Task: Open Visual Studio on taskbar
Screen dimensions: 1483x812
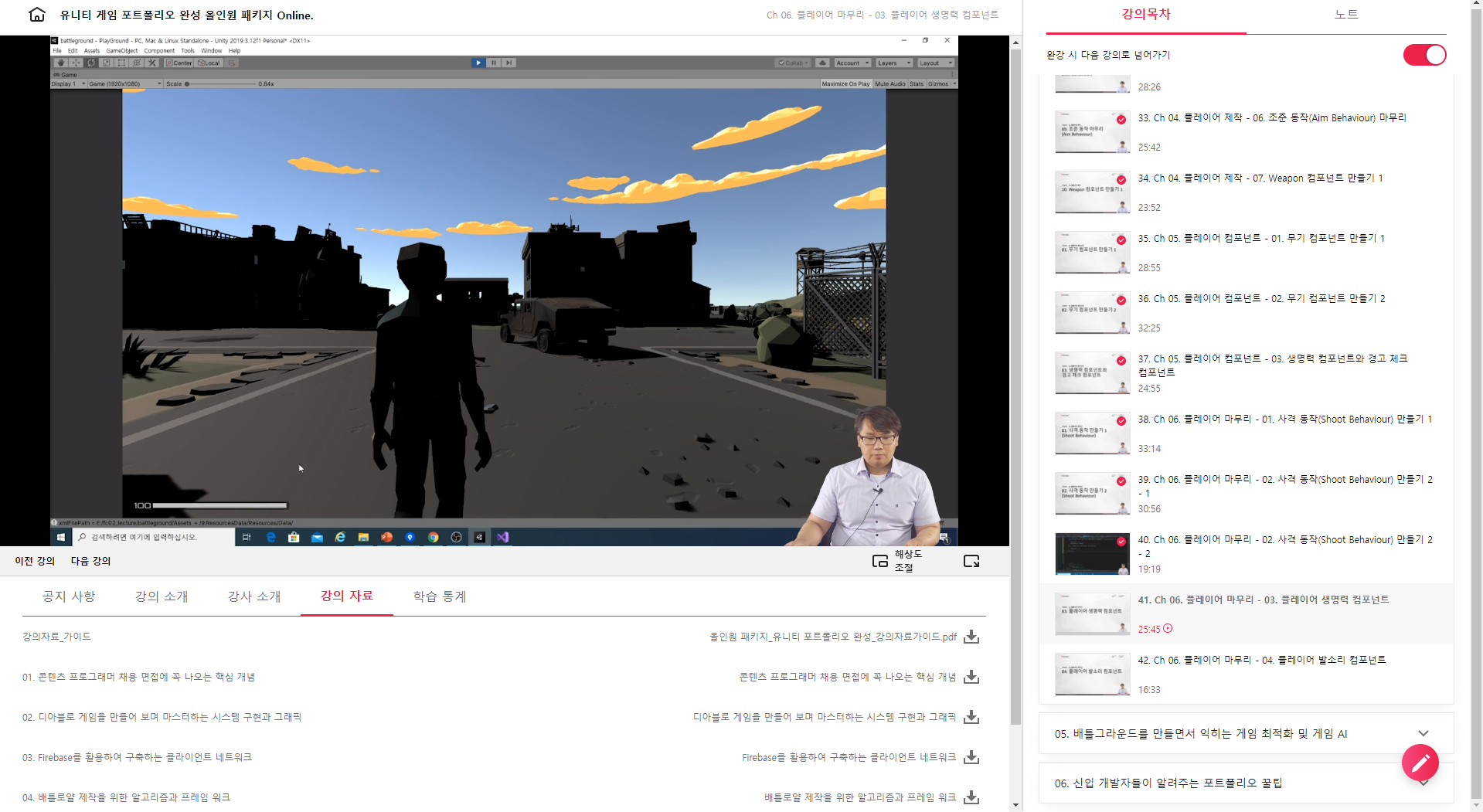Action: (503, 537)
